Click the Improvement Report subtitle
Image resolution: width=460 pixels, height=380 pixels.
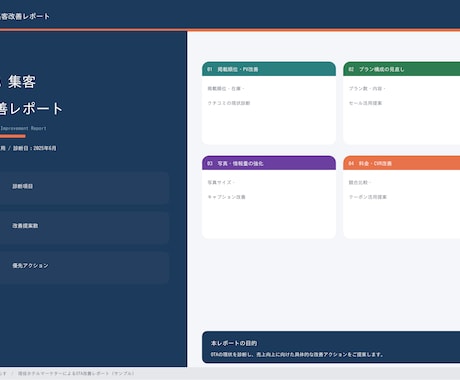point(23,128)
